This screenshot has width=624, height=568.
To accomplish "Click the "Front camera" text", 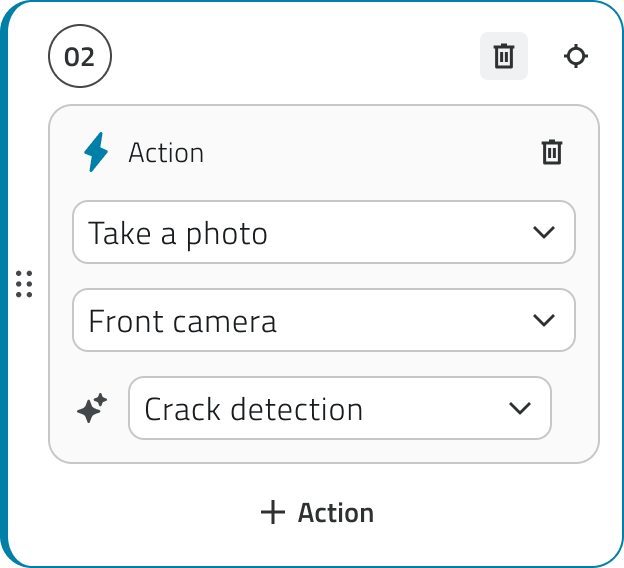I will [182, 322].
